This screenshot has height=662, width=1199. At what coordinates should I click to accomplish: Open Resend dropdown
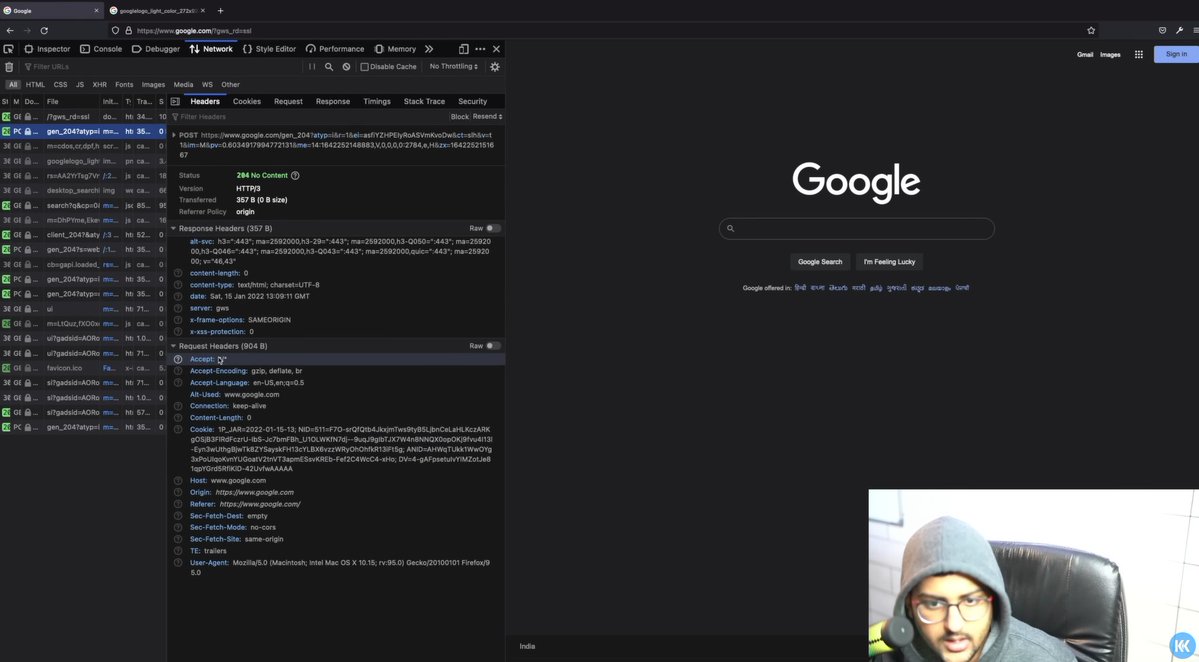coord(488,117)
